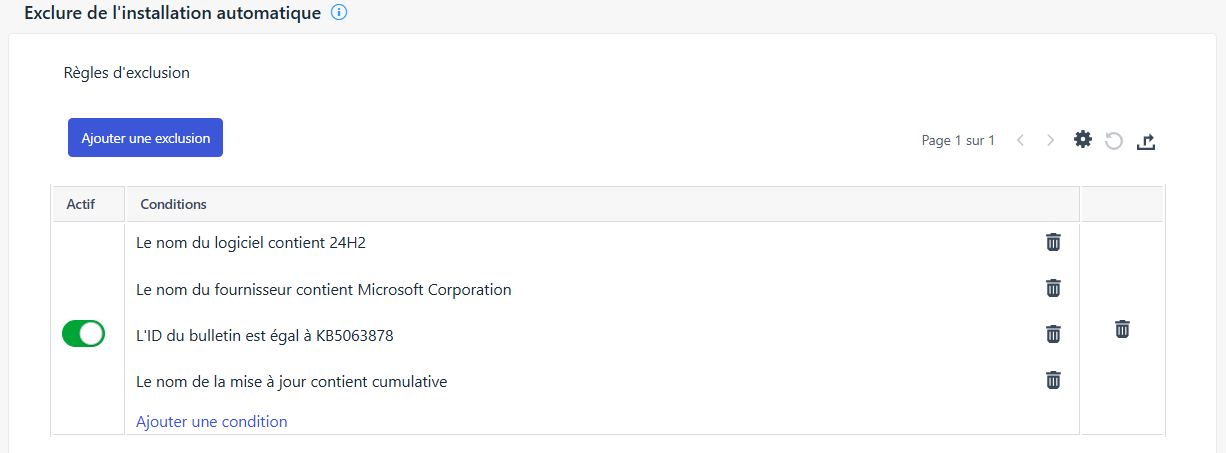Select the condition text containing 24H2

[258, 242]
